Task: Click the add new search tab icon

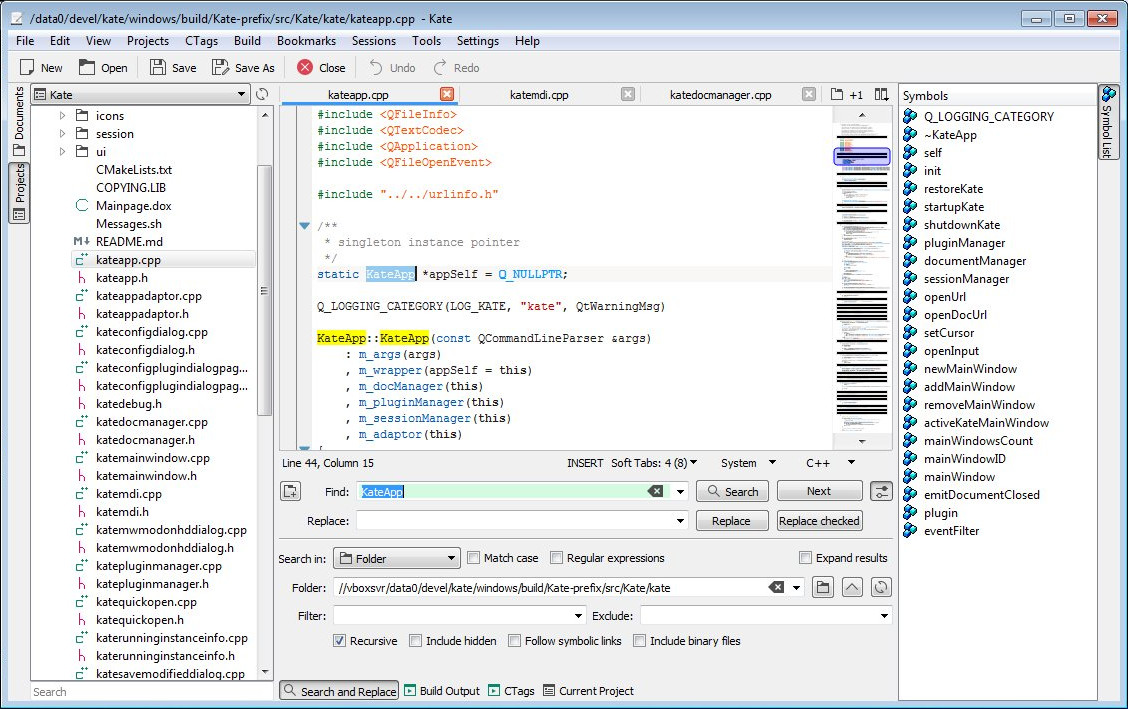Action: pyautogui.click(x=291, y=491)
